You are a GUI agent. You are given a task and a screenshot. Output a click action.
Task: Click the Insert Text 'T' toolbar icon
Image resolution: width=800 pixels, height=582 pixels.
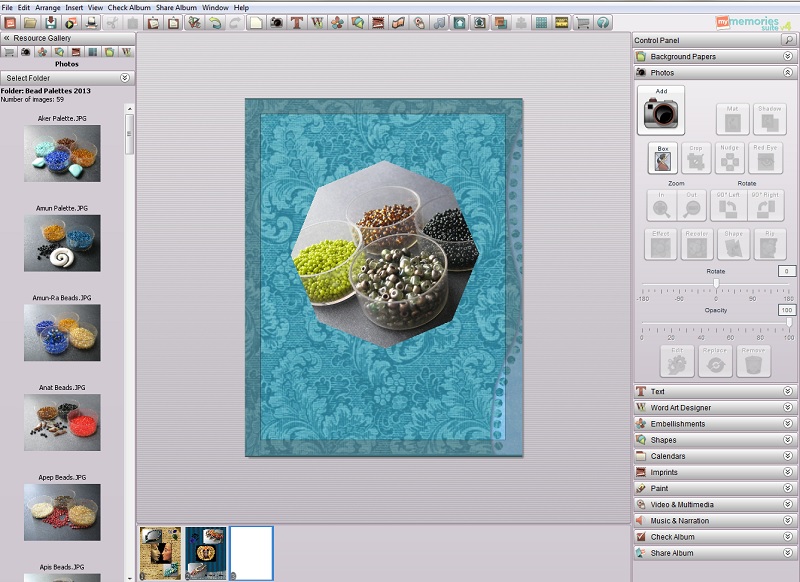click(296, 22)
